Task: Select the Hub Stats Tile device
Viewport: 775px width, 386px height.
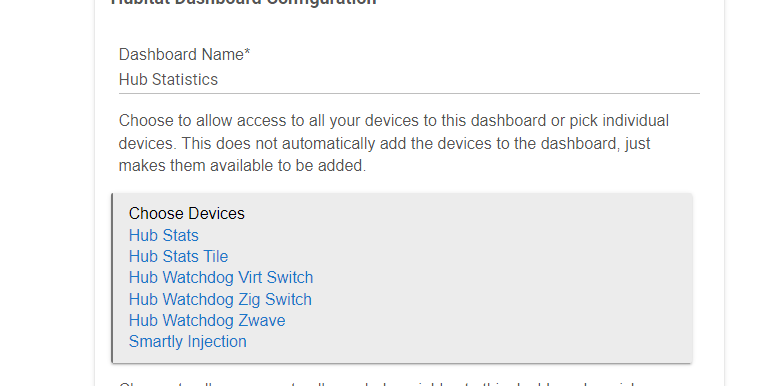Action: coord(178,257)
